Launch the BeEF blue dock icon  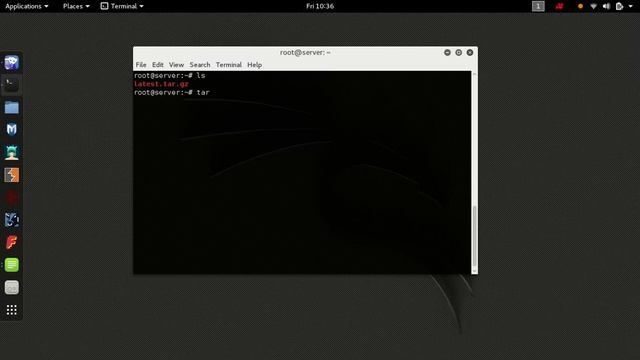tap(11, 220)
